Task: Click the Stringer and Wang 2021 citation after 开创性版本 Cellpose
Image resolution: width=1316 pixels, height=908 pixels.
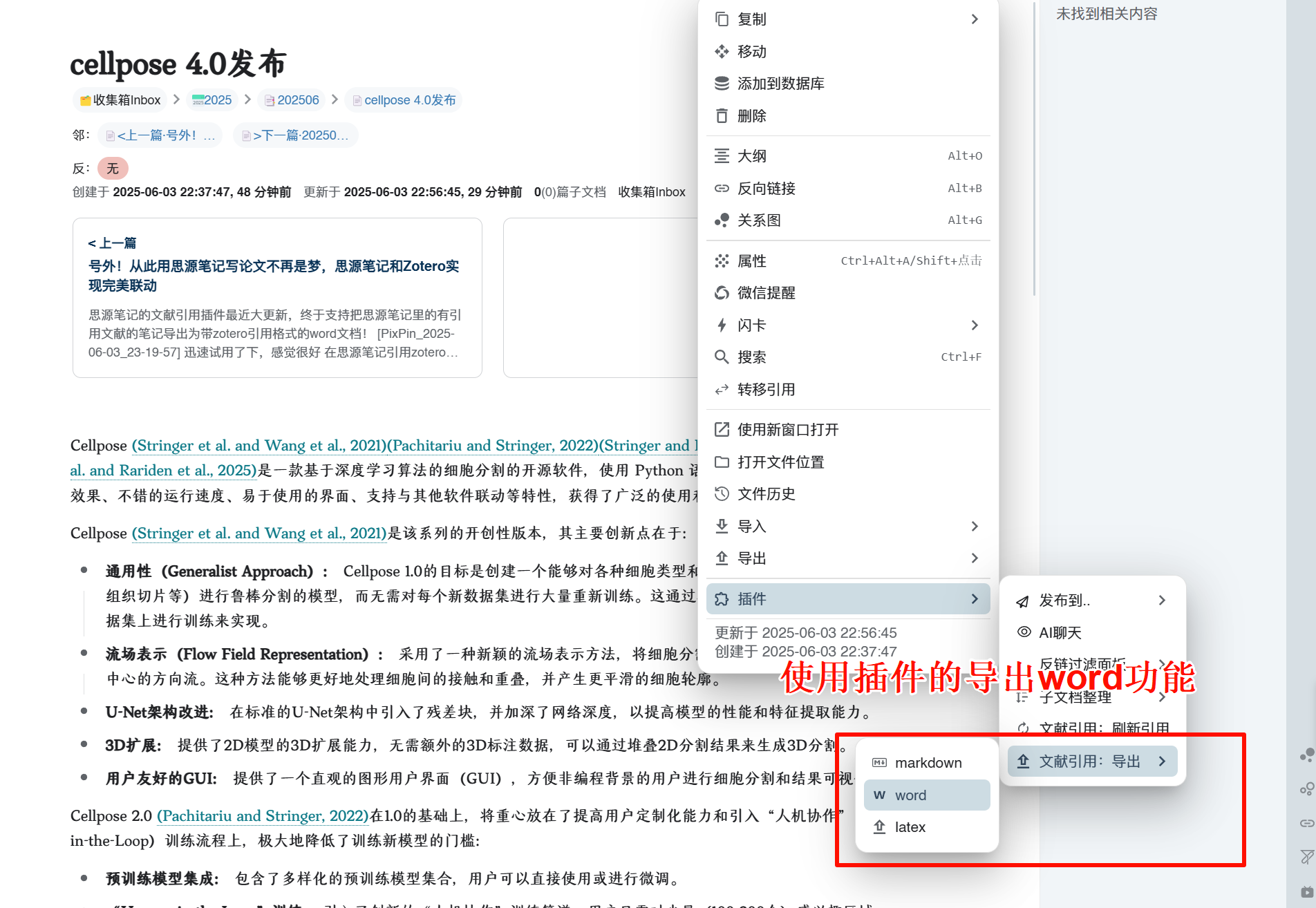Action: (x=259, y=533)
